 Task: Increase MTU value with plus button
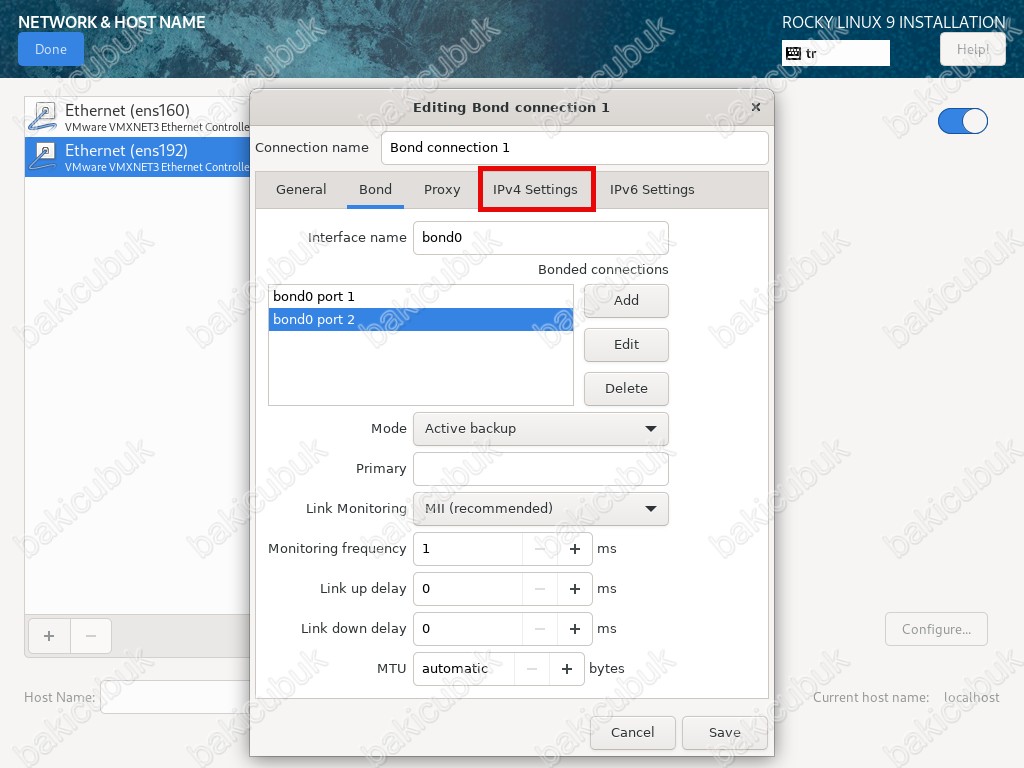pos(566,669)
